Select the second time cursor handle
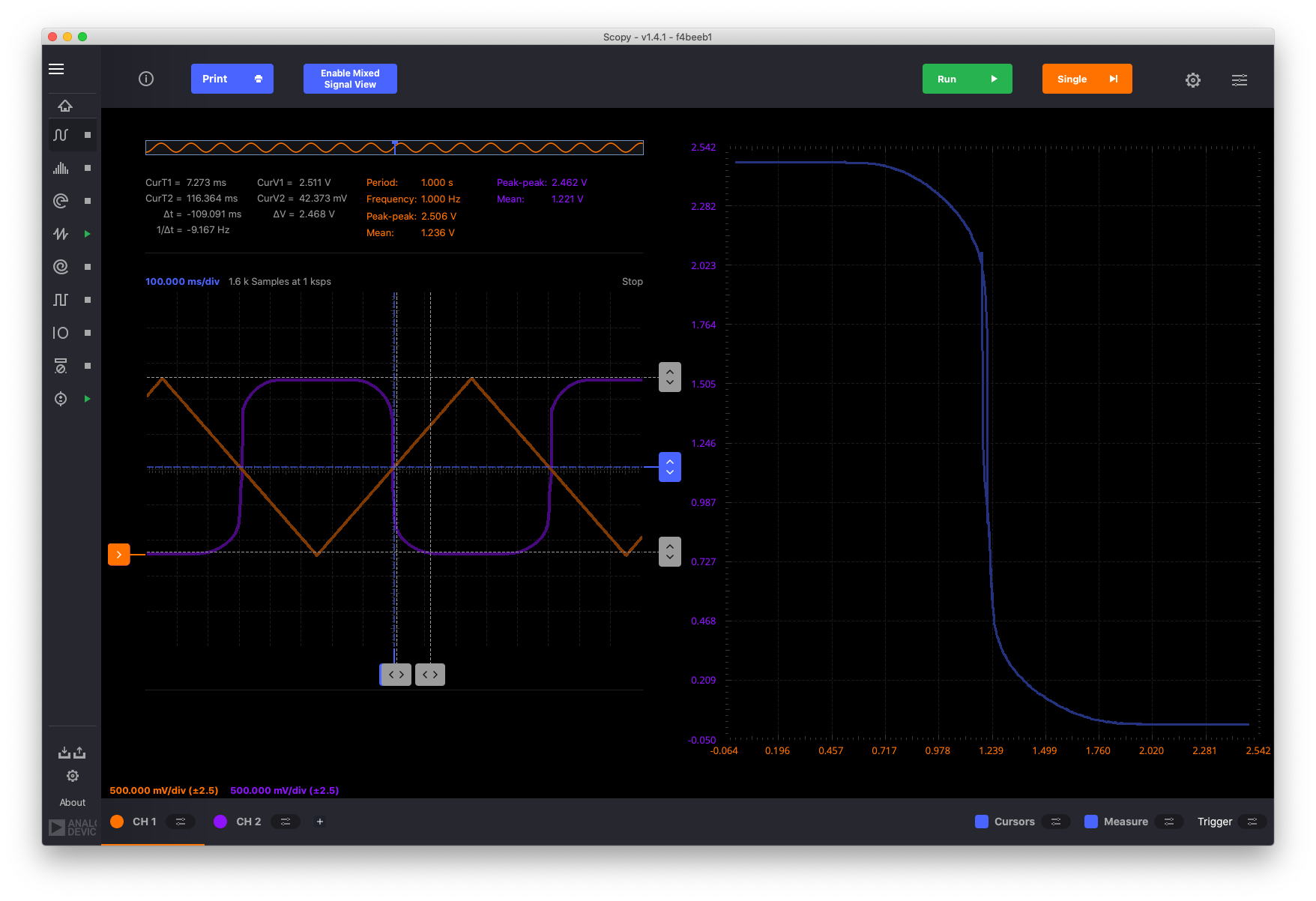The height and width of the screenshot is (901, 1316). [x=430, y=675]
